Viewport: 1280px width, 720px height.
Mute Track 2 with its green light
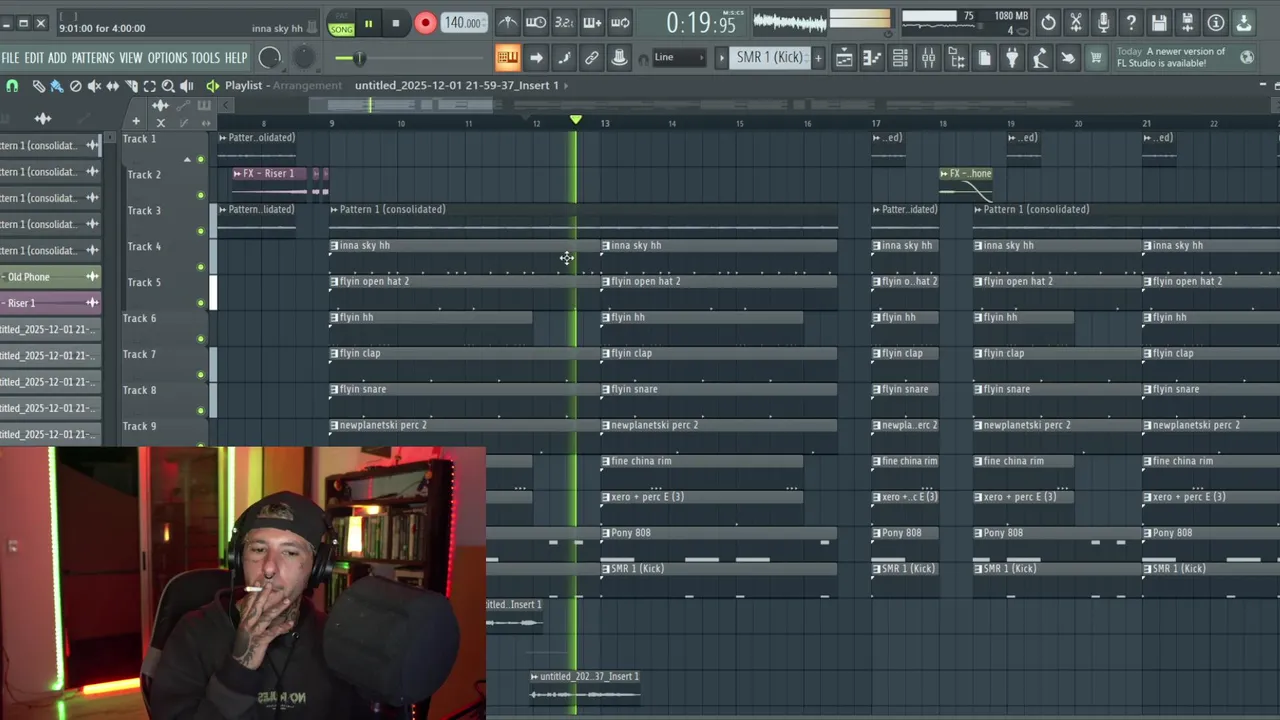200,195
